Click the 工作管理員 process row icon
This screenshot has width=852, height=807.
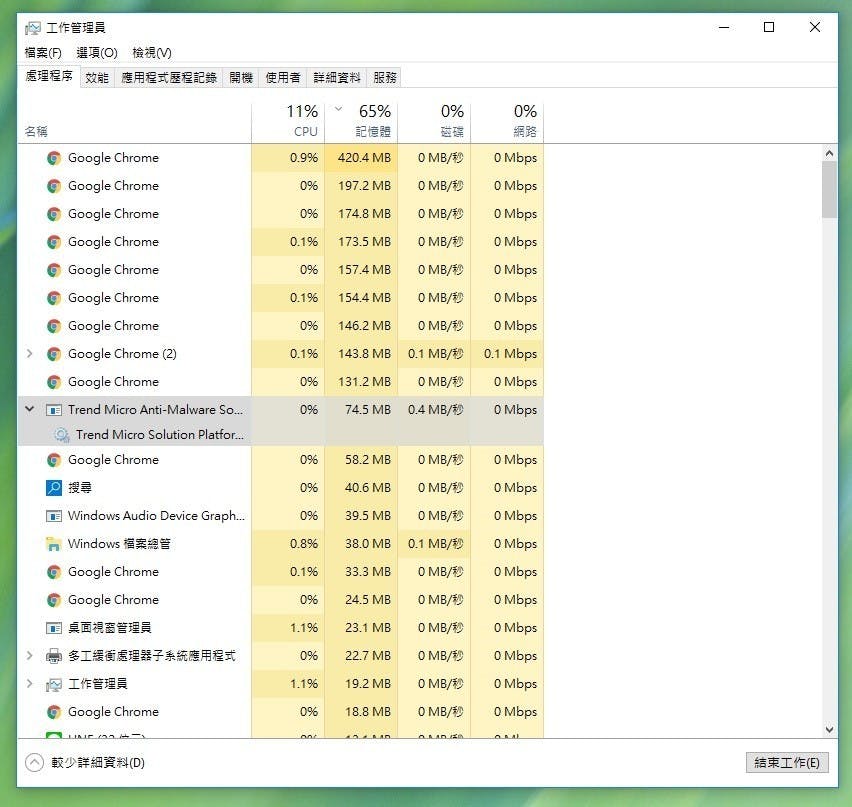tap(54, 684)
